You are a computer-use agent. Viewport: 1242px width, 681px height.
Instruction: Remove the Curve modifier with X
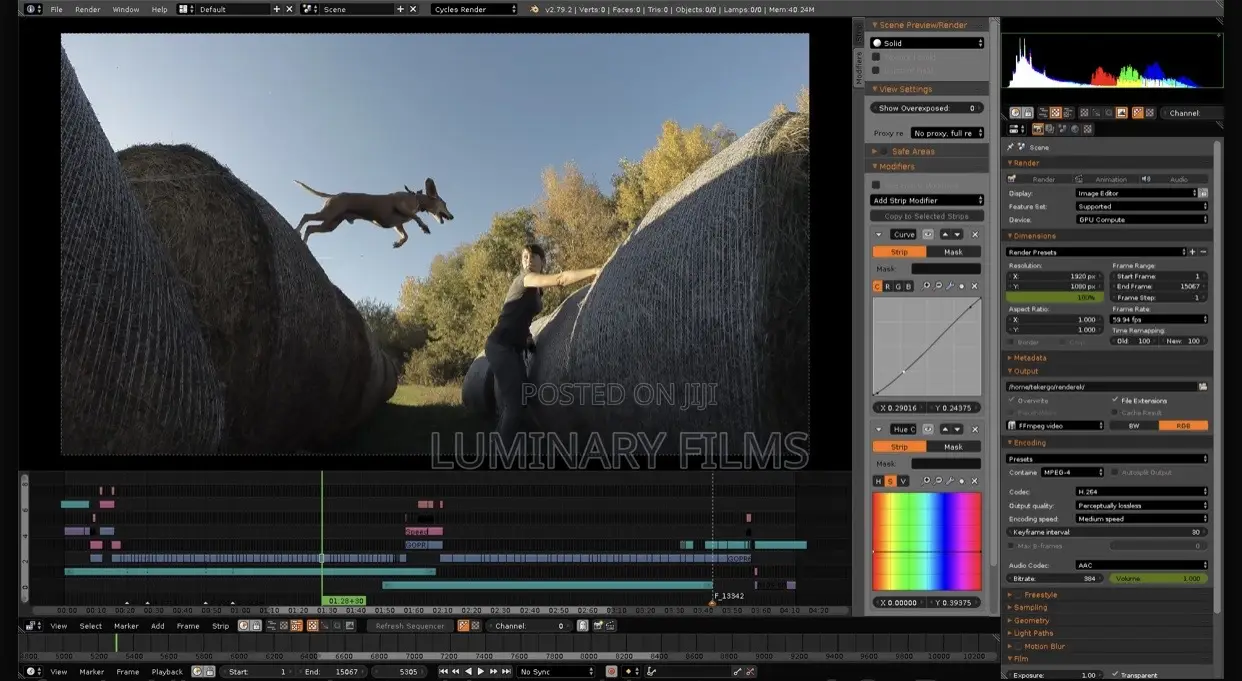tap(975, 234)
